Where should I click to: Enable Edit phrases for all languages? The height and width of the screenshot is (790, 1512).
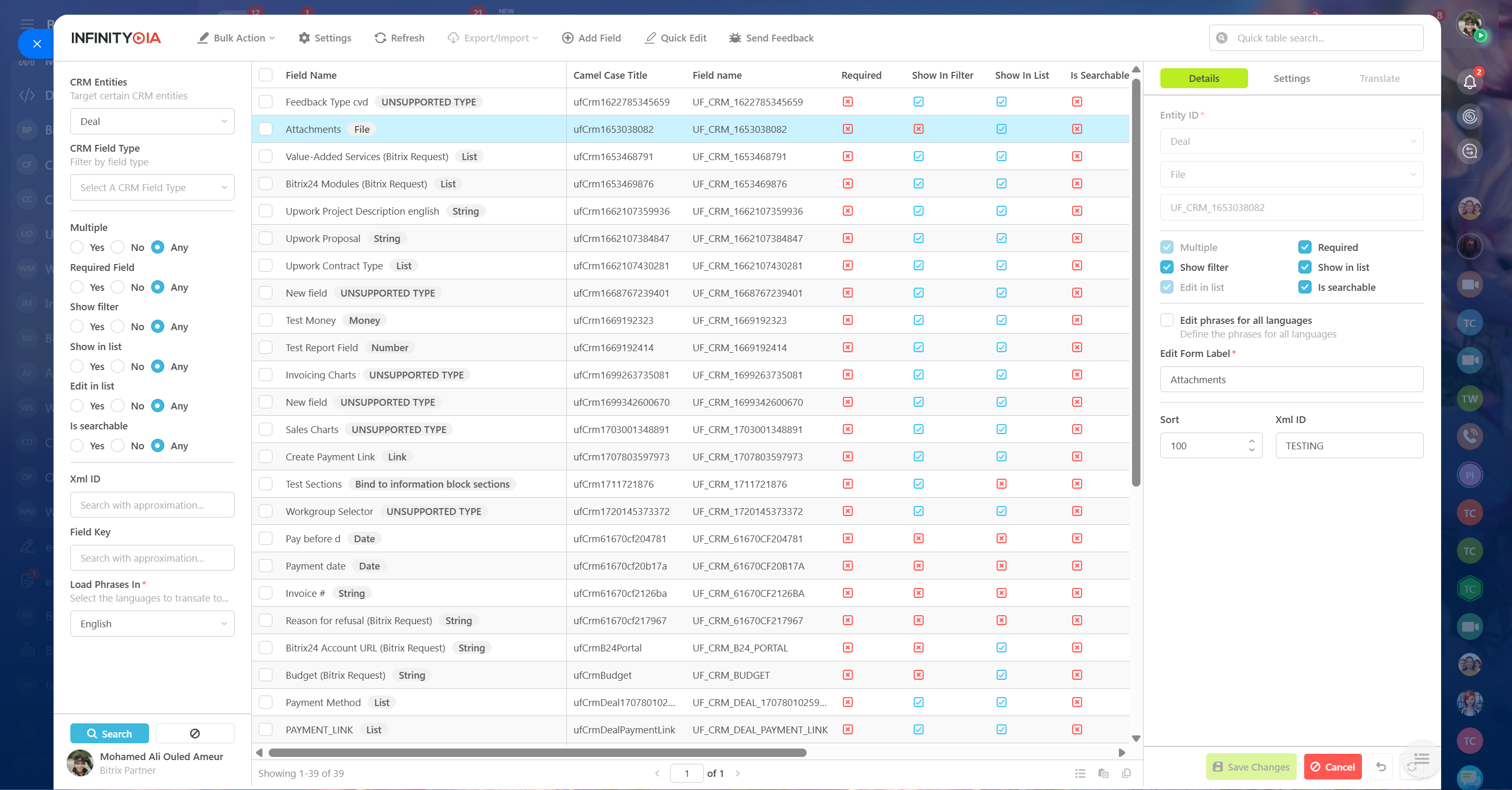coord(1167,320)
